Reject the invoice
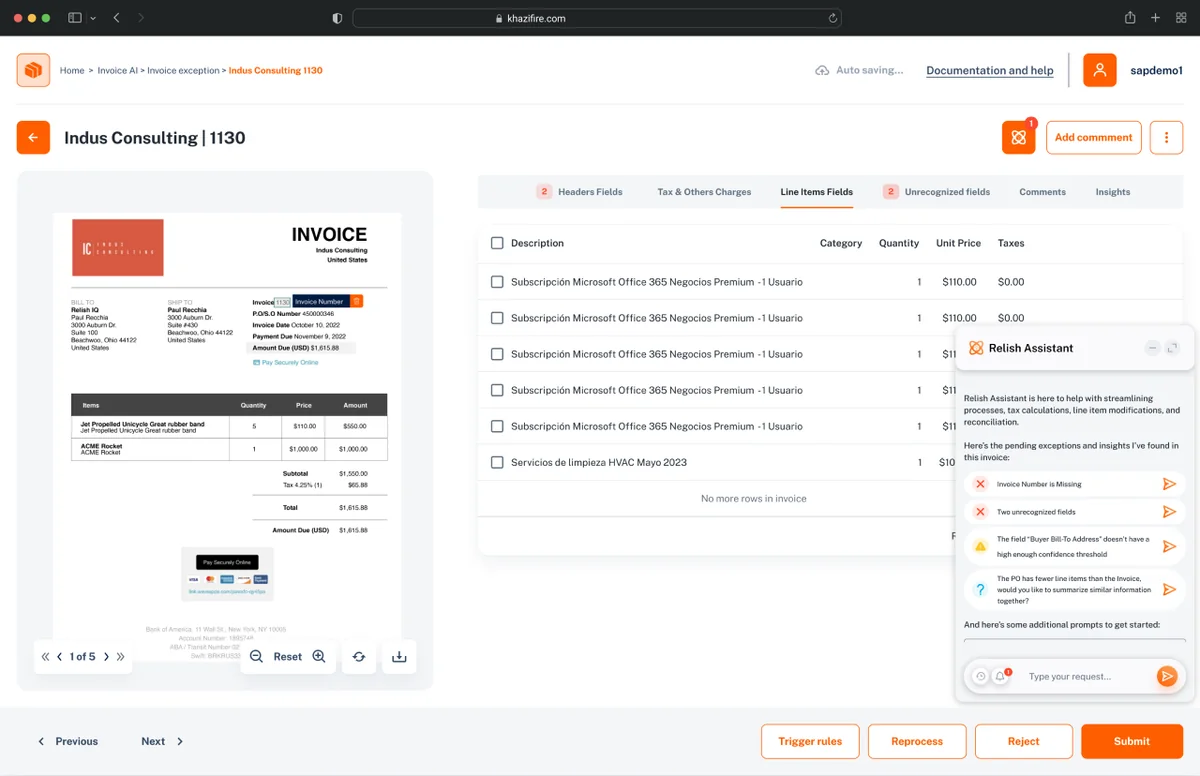The height and width of the screenshot is (776, 1200). [1023, 742]
